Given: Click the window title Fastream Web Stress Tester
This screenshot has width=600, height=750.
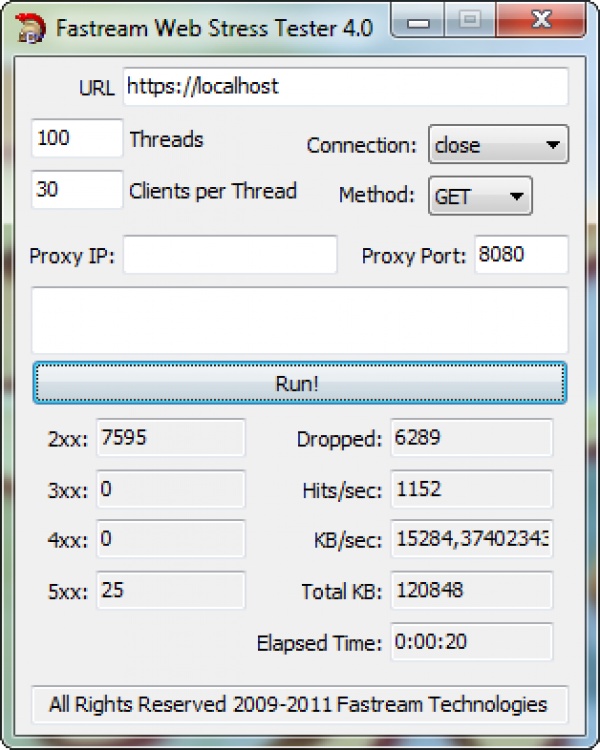Looking at the screenshot, I should click(x=214, y=28).
